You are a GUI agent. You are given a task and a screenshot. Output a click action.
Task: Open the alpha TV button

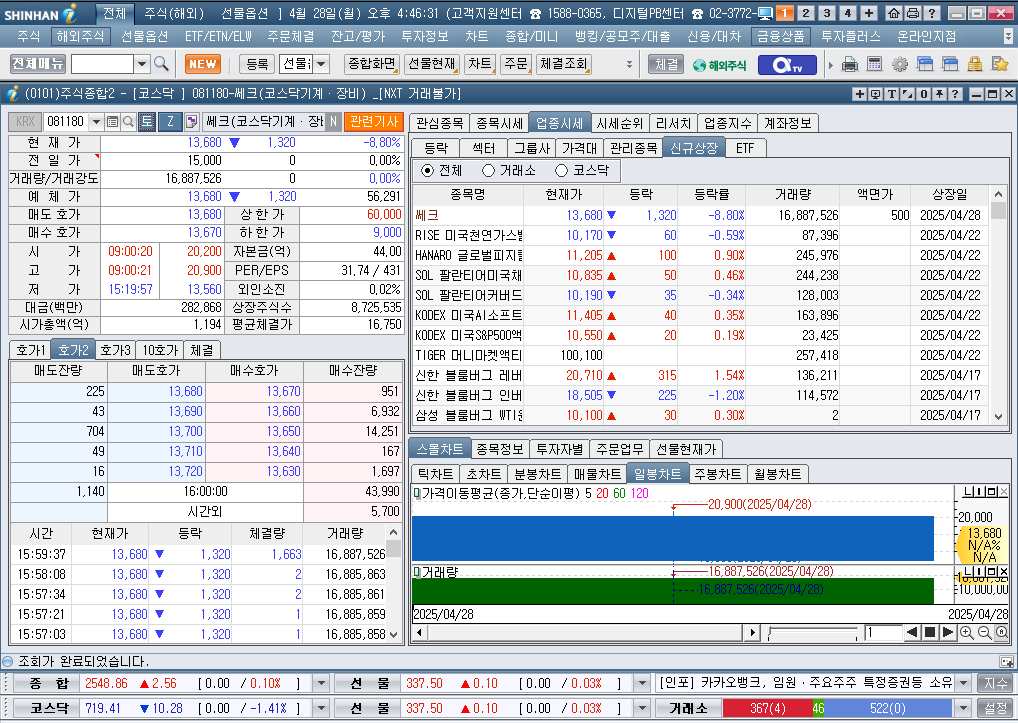pyautogui.click(x=787, y=65)
